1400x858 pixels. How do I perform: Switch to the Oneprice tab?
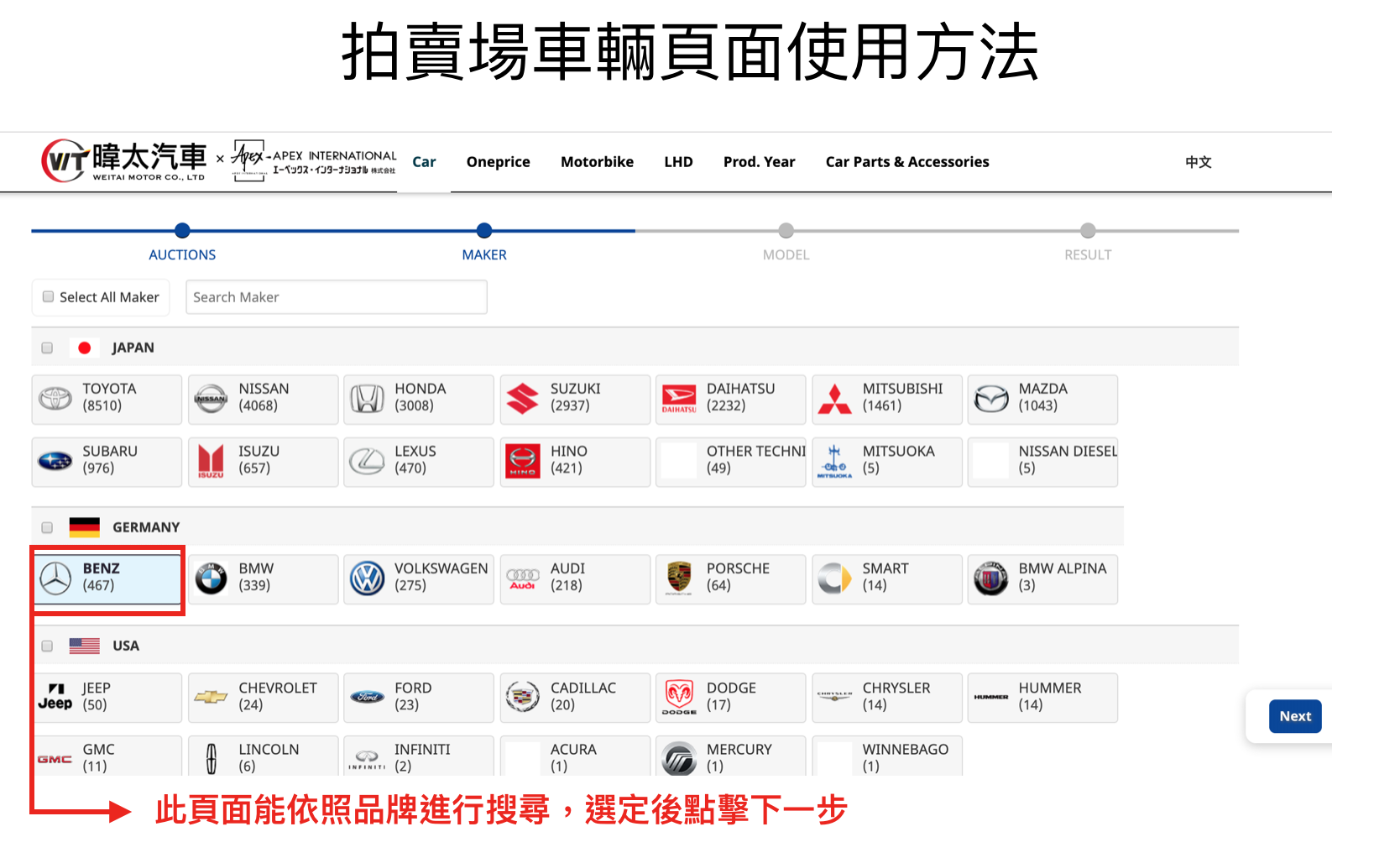pyautogui.click(x=499, y=162)
